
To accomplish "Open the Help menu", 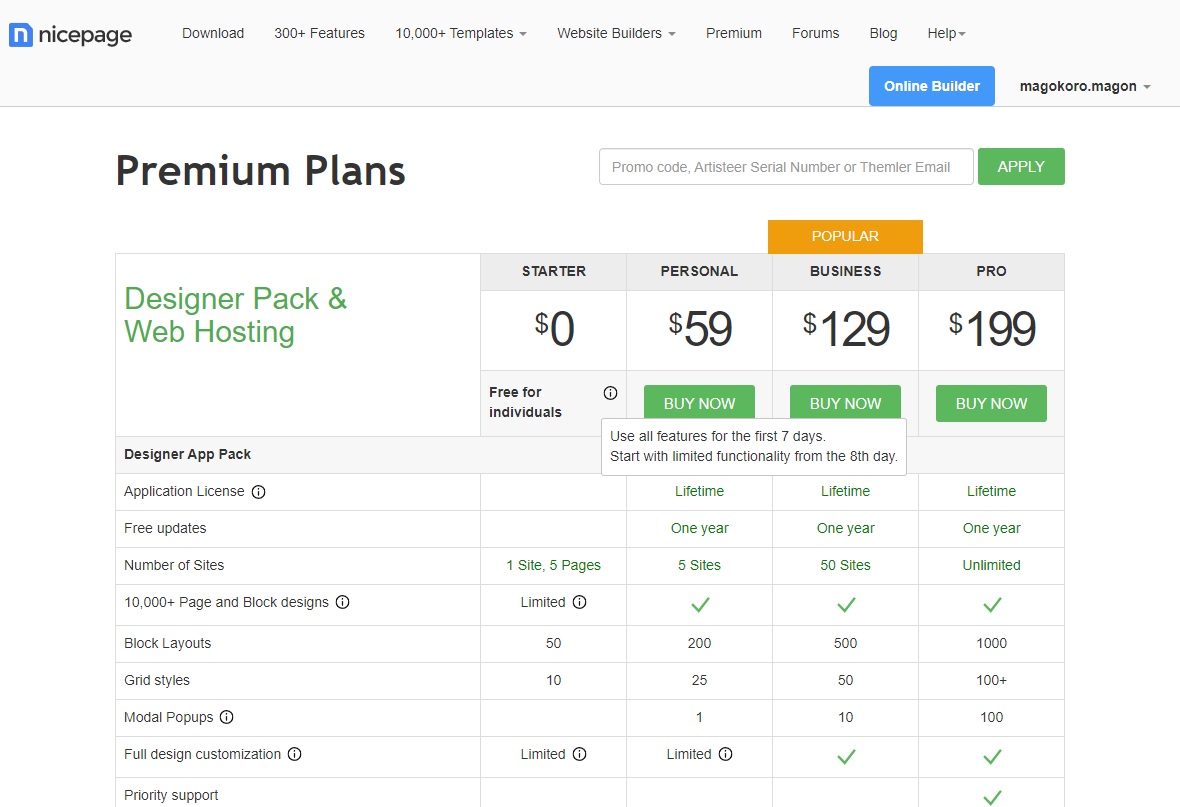I will coord(946,33).
